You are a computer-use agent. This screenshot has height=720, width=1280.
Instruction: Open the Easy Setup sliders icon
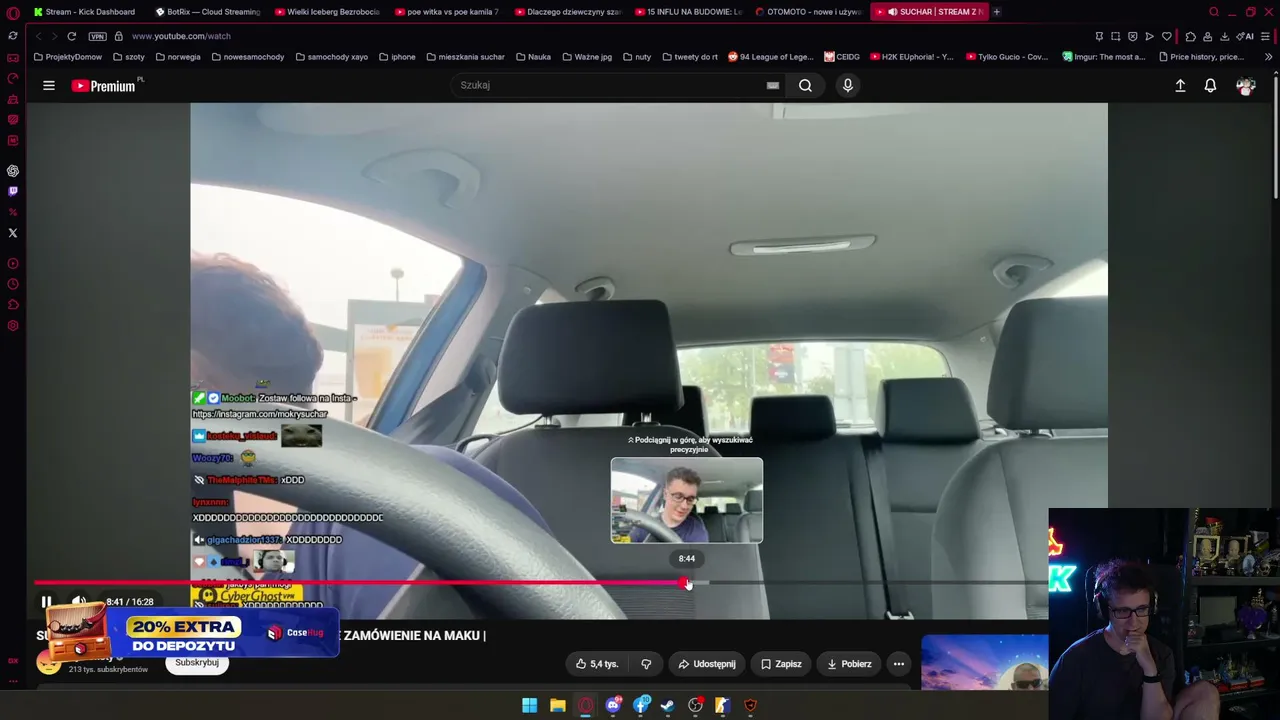point(1266,36)
